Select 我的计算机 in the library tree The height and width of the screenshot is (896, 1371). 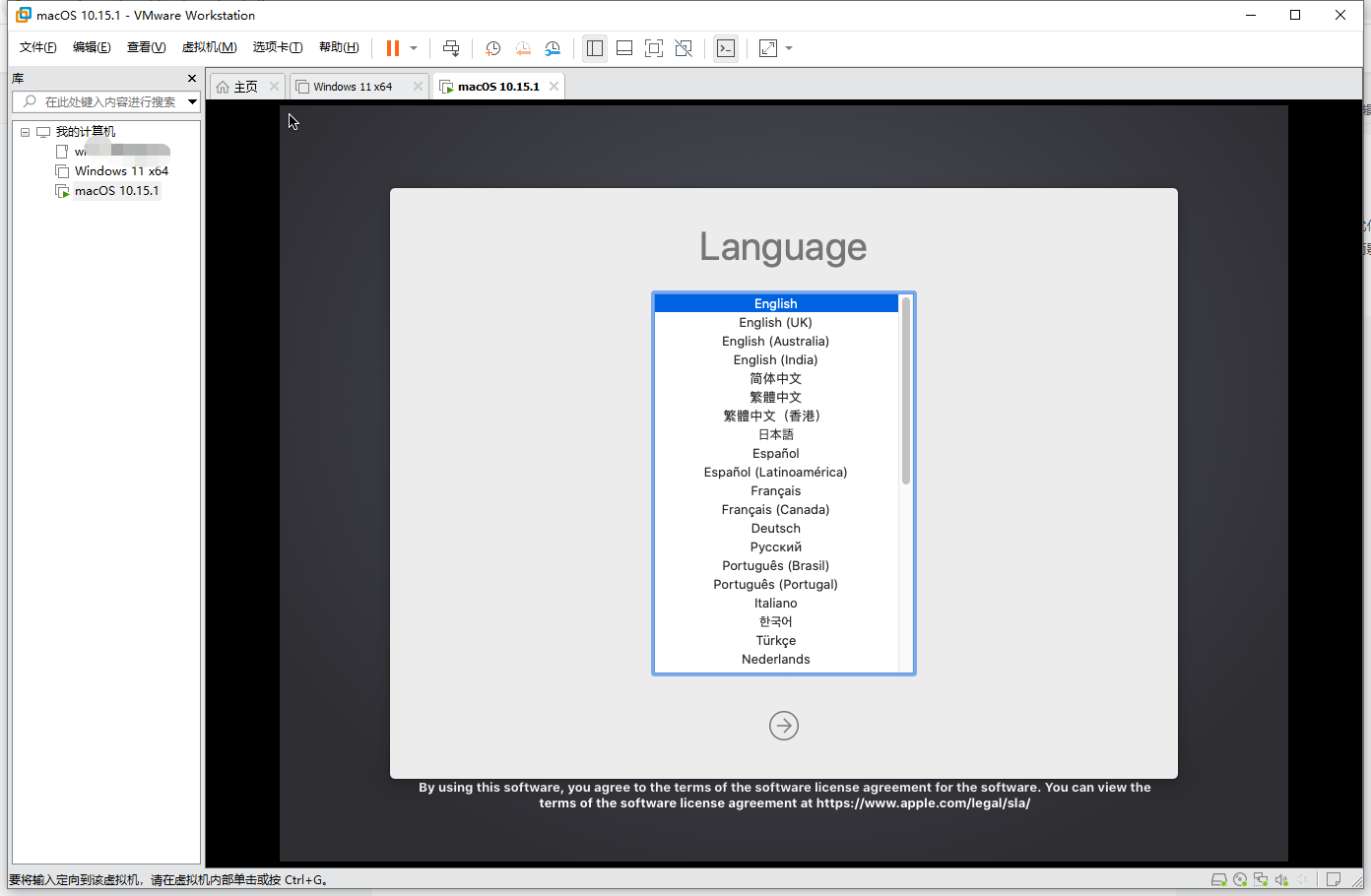(x=85, y=132)
